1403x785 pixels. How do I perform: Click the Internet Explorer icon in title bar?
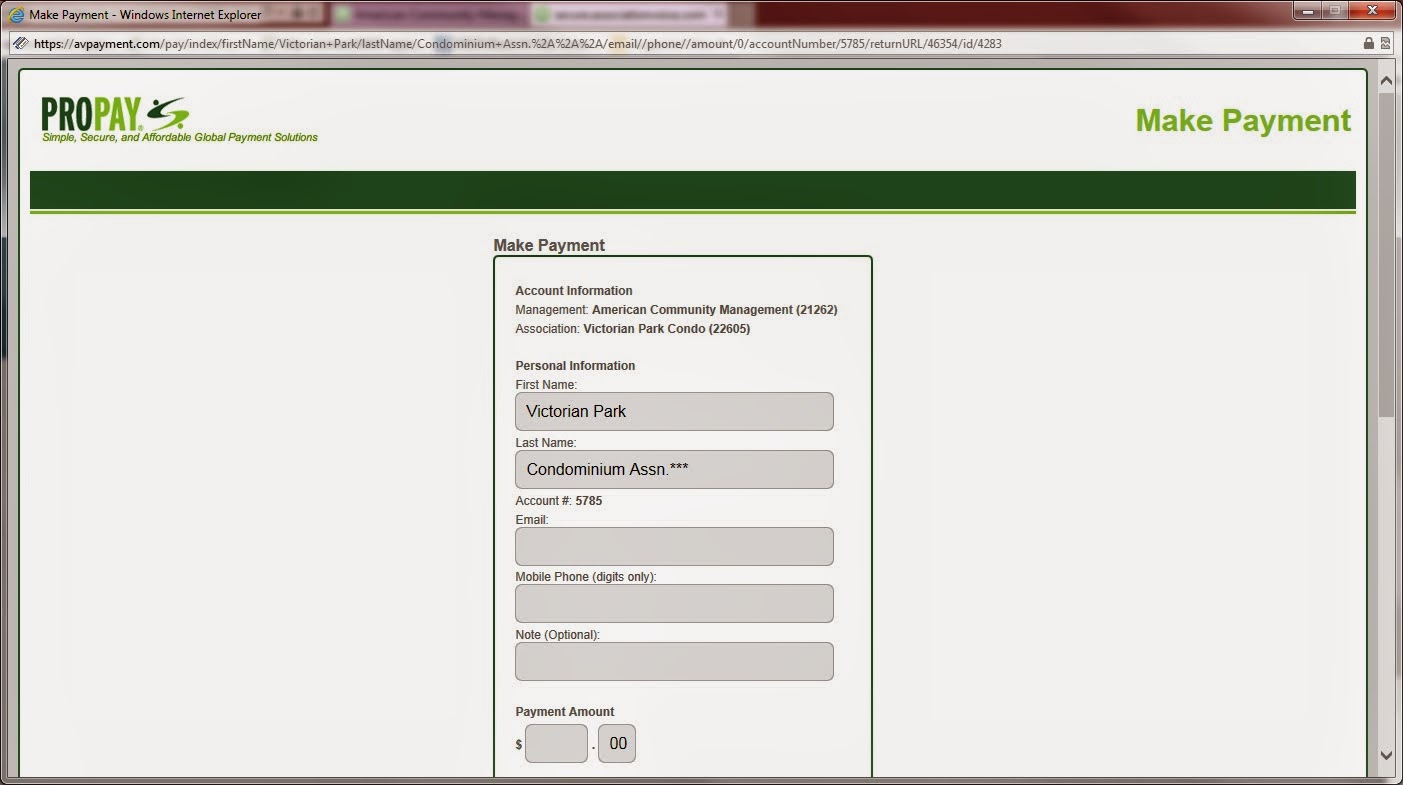[x=17, y=15]
